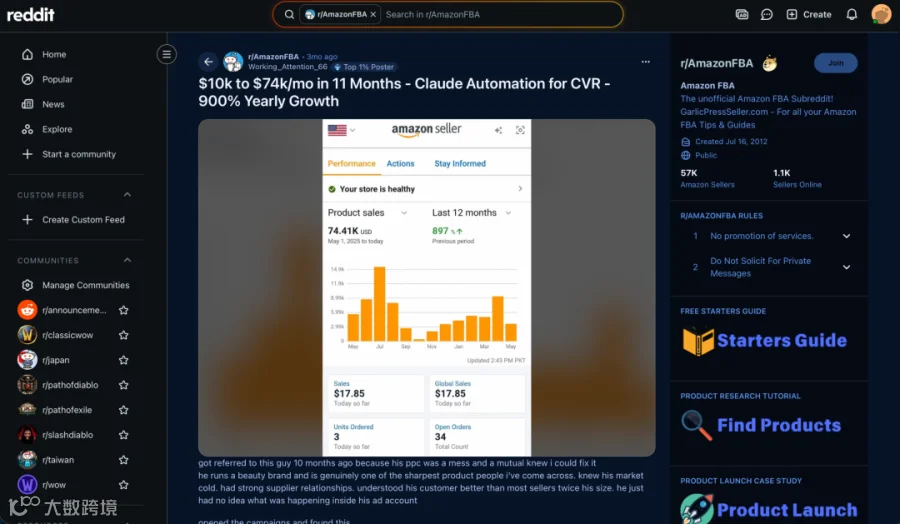Click the r/slashdiablo community icon

point(27,435)
